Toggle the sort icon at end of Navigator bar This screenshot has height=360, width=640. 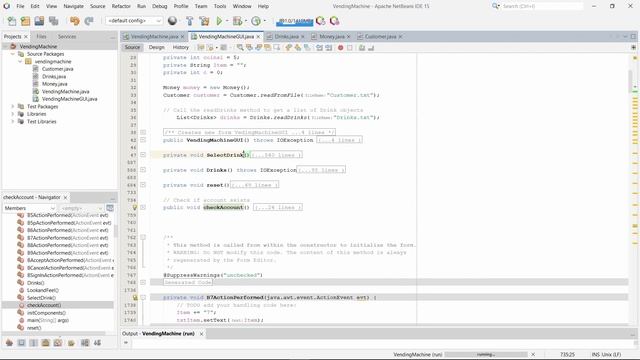[98, 343]
